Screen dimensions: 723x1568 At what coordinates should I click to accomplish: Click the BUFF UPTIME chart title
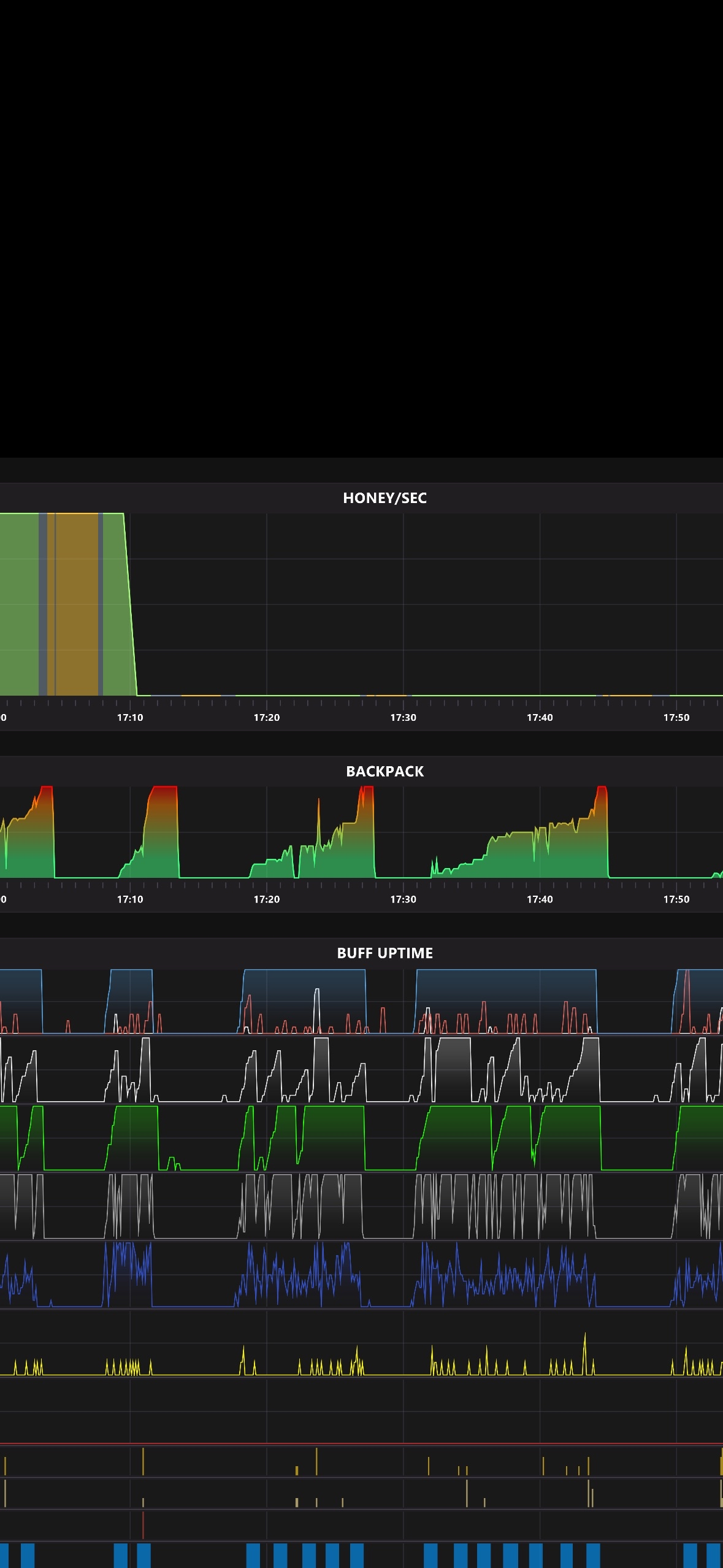click(x=384, y=953)
